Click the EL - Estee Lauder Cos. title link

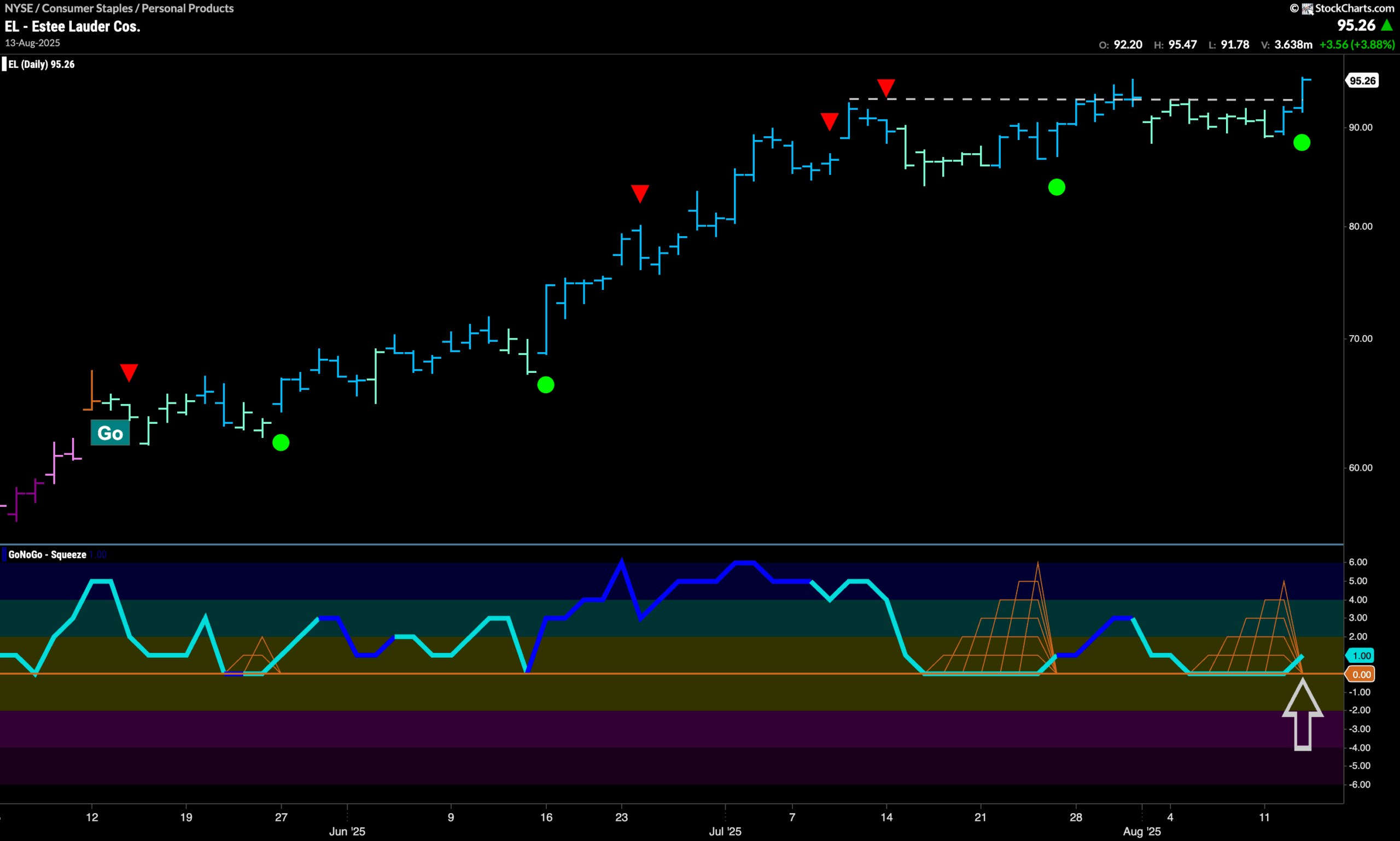73,26
